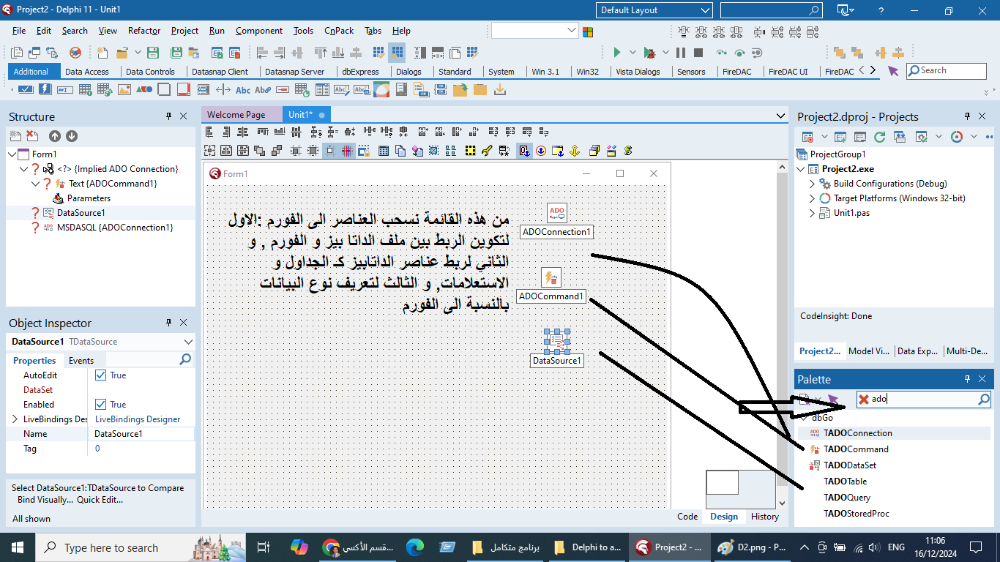Click the Save floppy disk icon
Screen dimensions: 1000x562
click(x=152, y=52)
